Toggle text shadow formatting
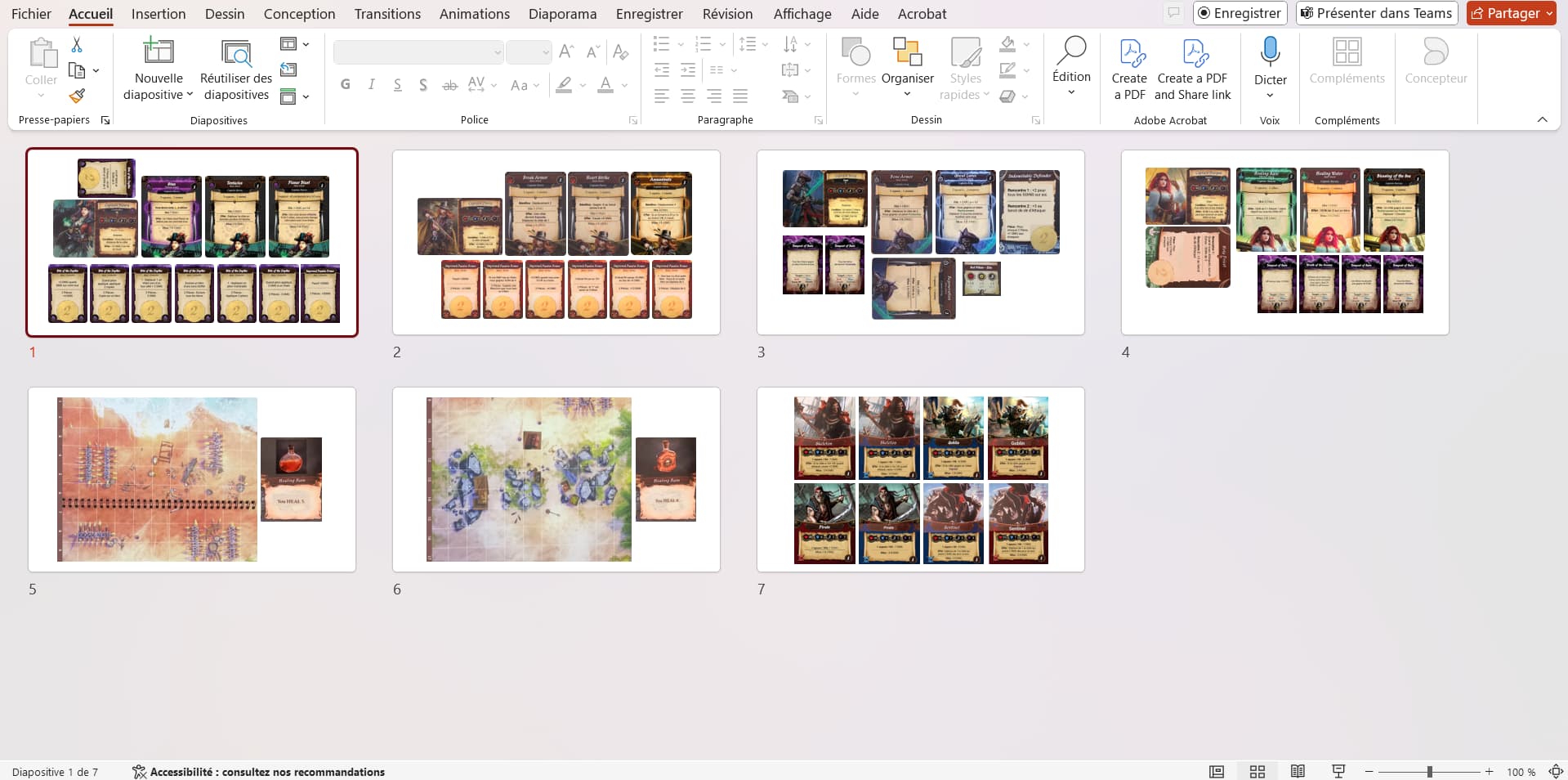The image size is (1568, 780). point(423,84)
